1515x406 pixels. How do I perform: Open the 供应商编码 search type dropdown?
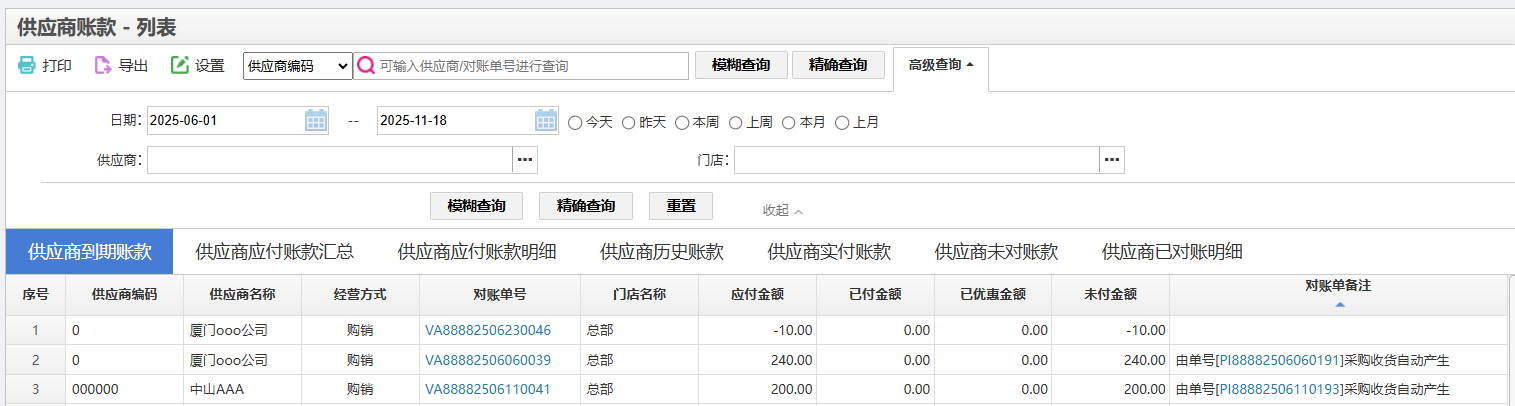(x=298, y=66)
